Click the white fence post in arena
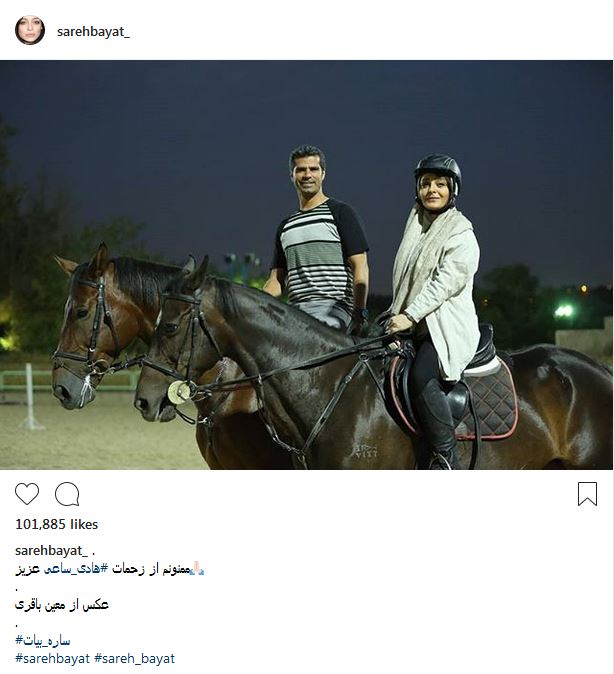Screen dimensions: 614x674 pos(30,397)
